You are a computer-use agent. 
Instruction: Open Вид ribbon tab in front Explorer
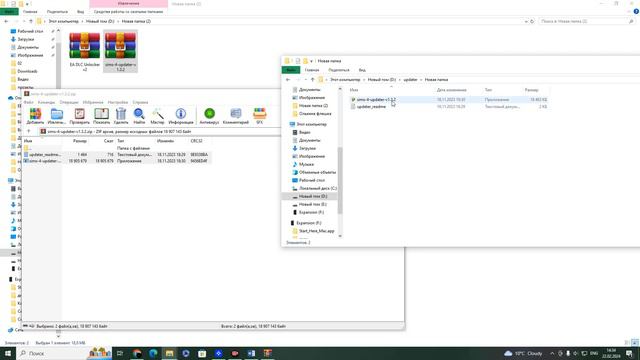362,70
